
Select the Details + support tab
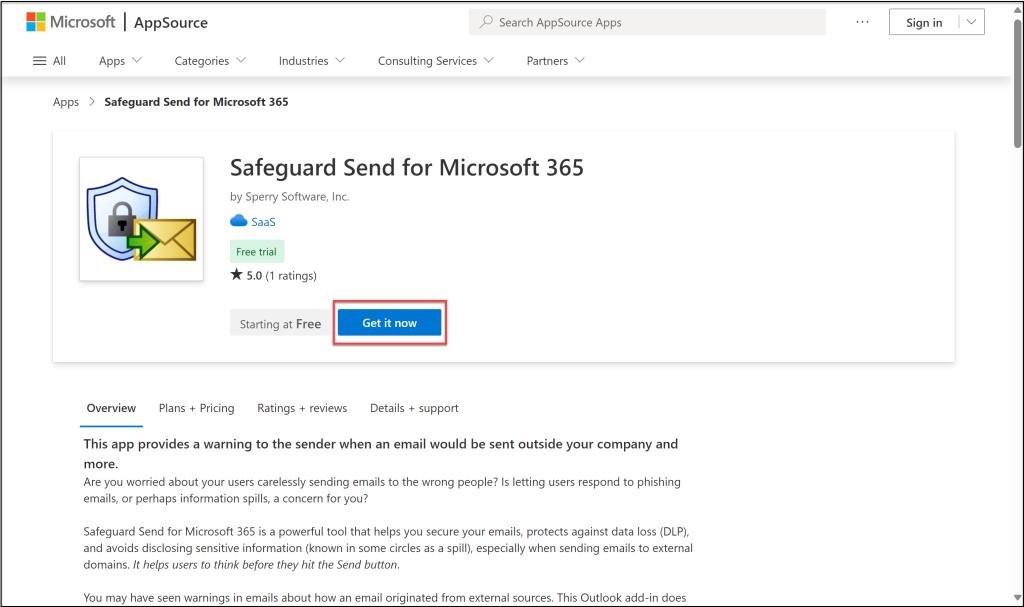point(414,408)
